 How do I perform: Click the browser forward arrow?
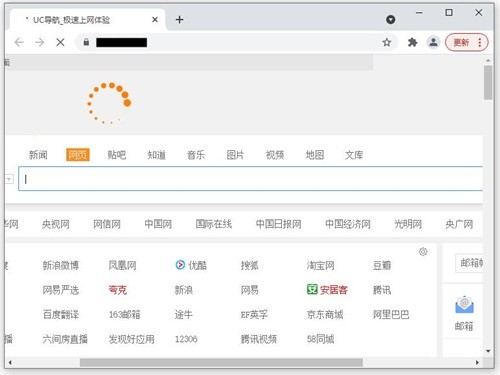click(40, 42)
